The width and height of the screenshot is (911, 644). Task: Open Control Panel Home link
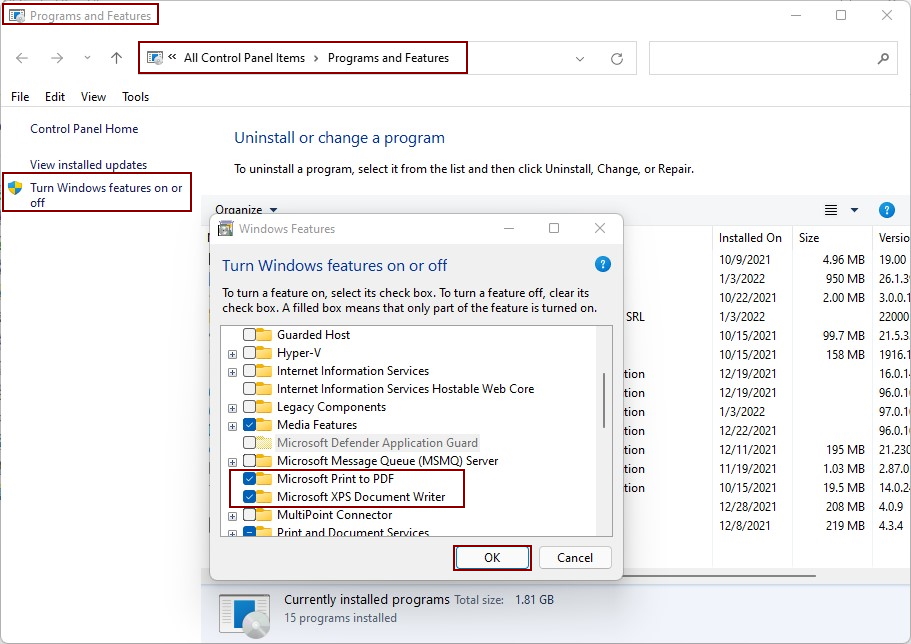click(84, 128)
